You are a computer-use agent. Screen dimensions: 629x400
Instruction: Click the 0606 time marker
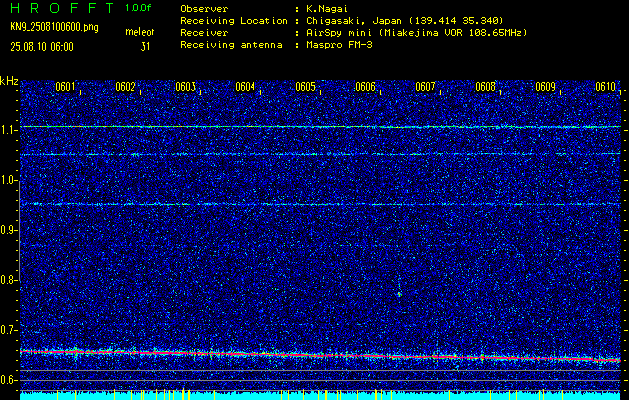tap(365, 87)
